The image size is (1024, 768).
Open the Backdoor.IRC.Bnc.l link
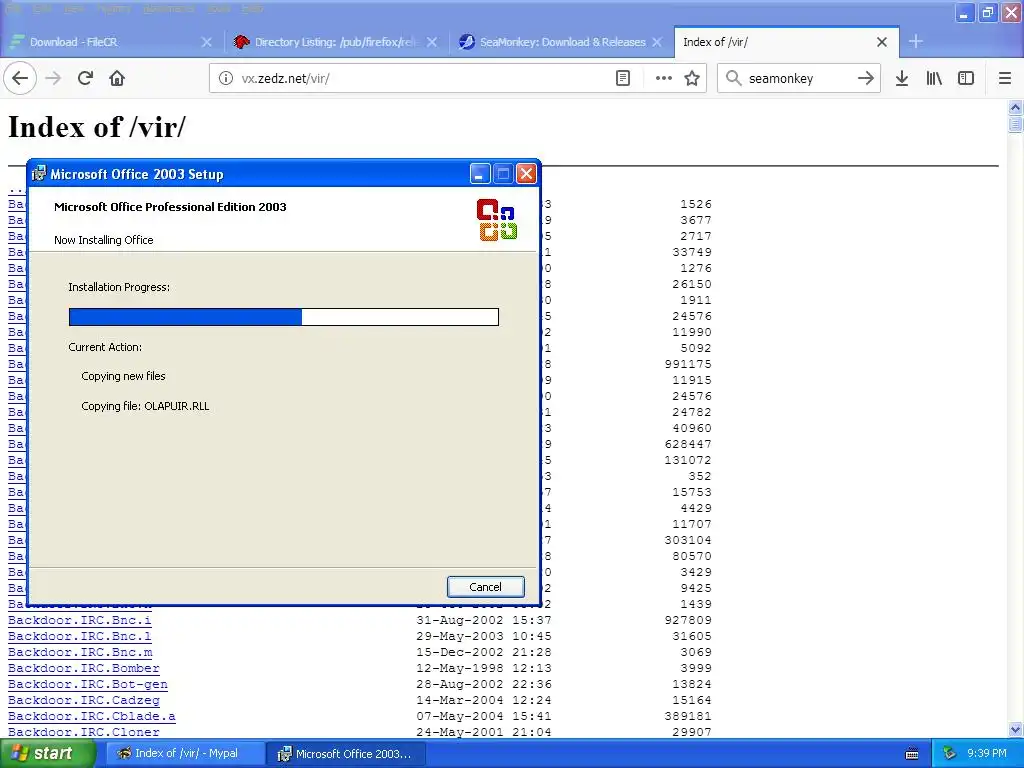(x=80, y=636)
